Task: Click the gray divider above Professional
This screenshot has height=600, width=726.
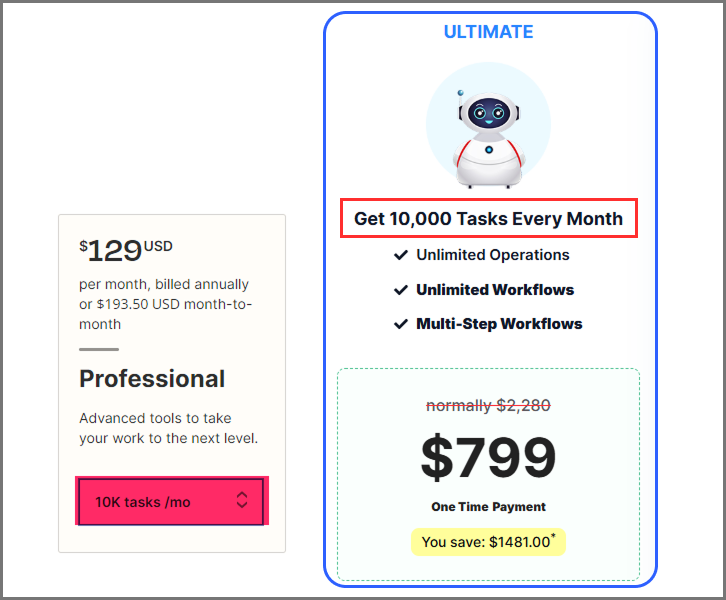Action: click(99, 350)
